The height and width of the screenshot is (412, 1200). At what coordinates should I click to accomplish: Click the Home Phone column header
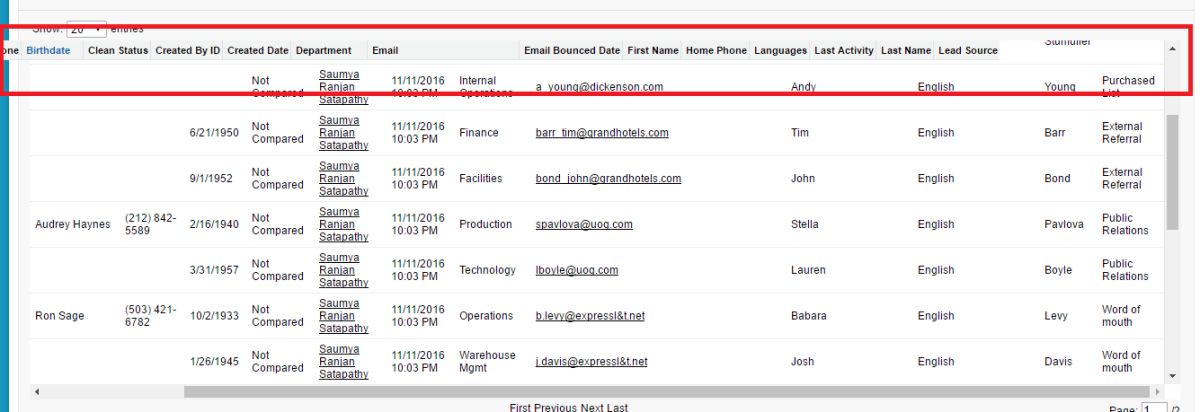tap(716, 51)
